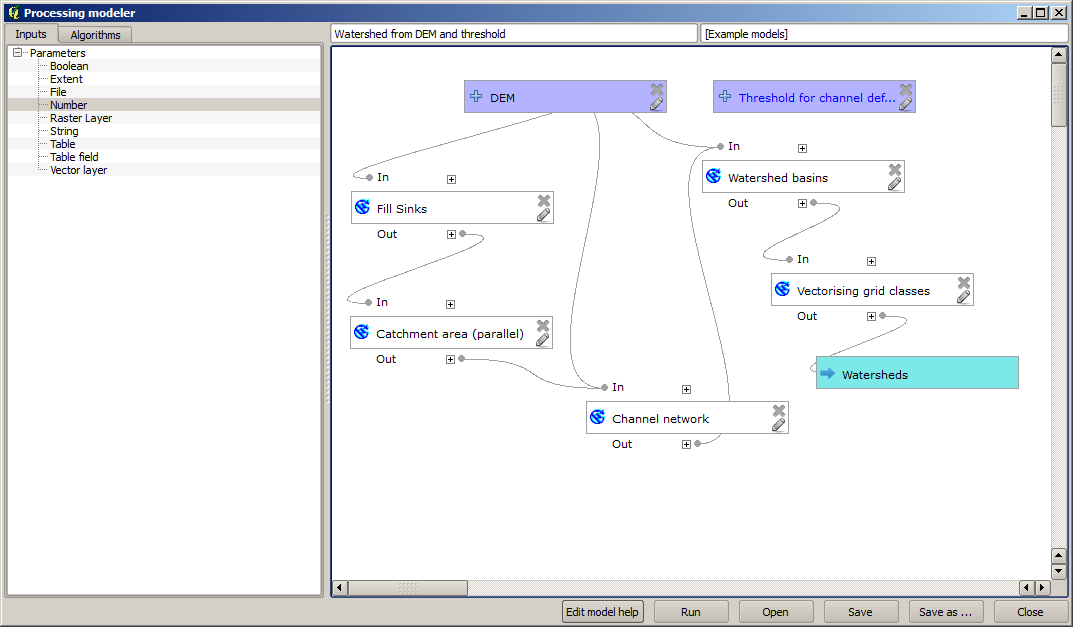Expand the Out connector of Fill Sinks
1073x627 pixels.
coord(451,233)
